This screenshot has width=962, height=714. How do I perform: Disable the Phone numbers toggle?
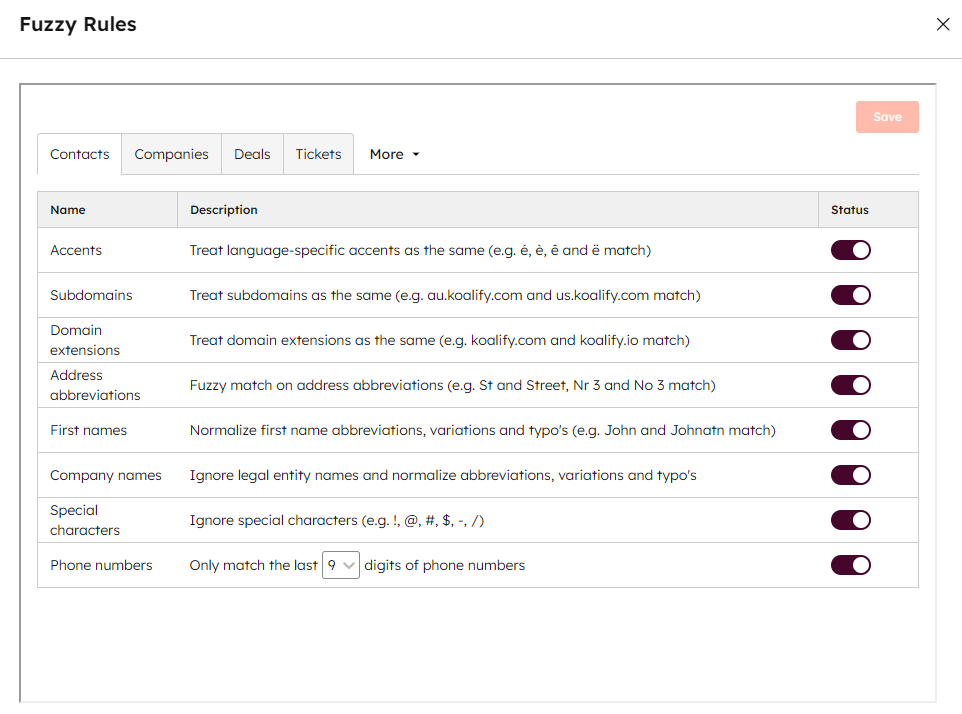tap(850, 565)
